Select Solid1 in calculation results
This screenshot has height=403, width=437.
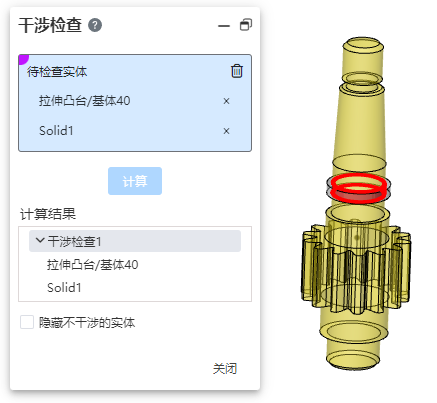click(x=64, y=288)
